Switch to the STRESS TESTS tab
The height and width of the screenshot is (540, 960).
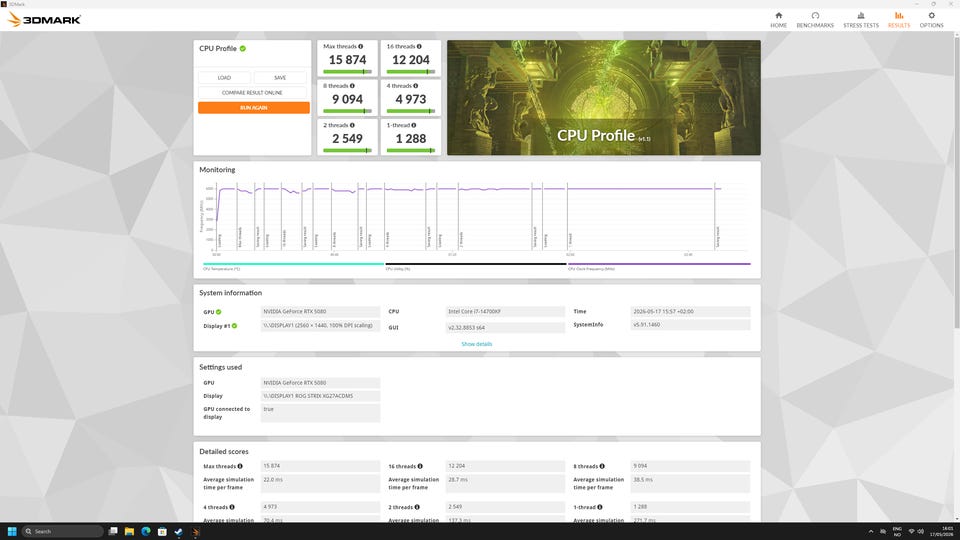coord(861,20)
